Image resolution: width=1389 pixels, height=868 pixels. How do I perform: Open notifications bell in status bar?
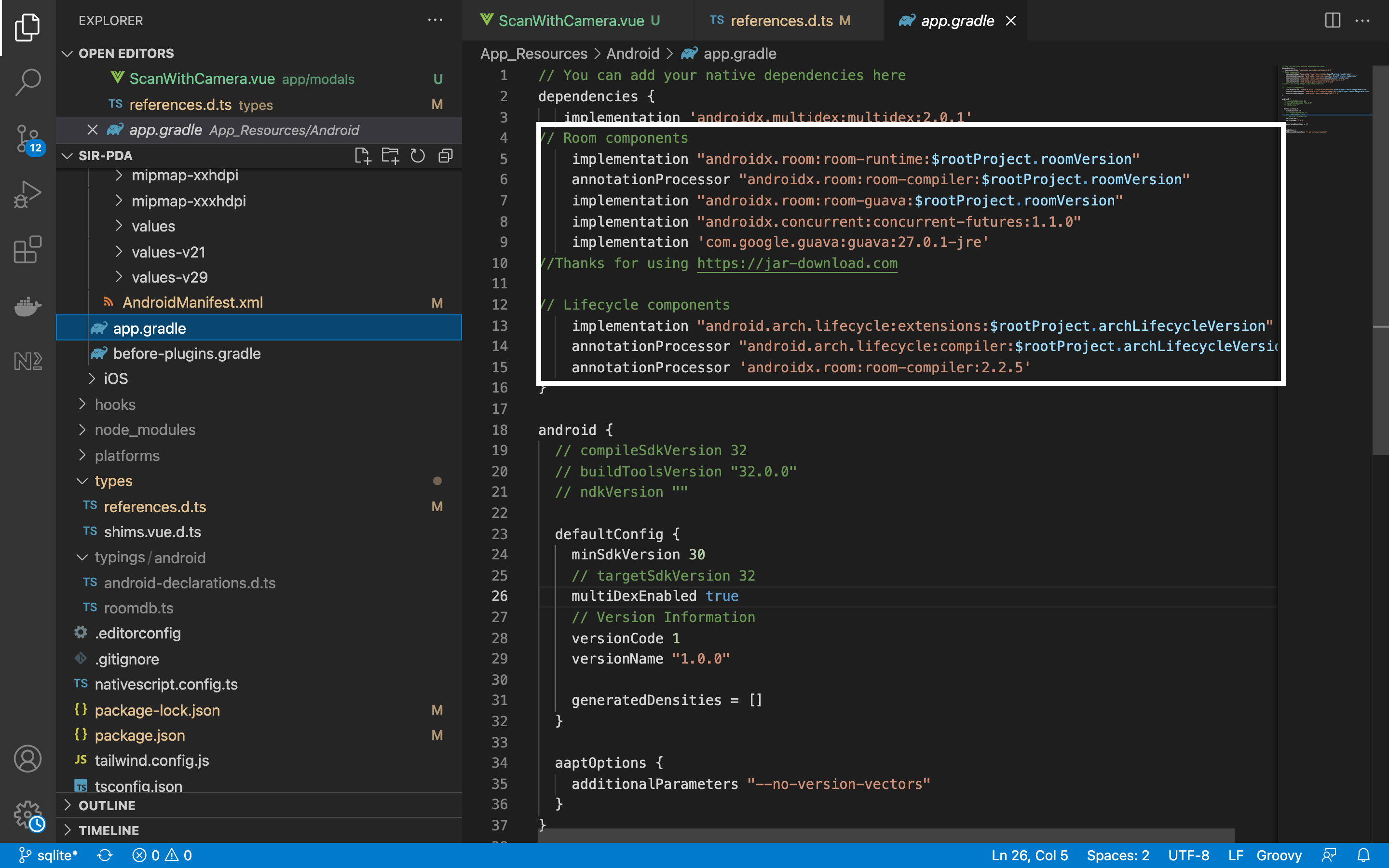pyautogui.click(x=1365, y=855)
